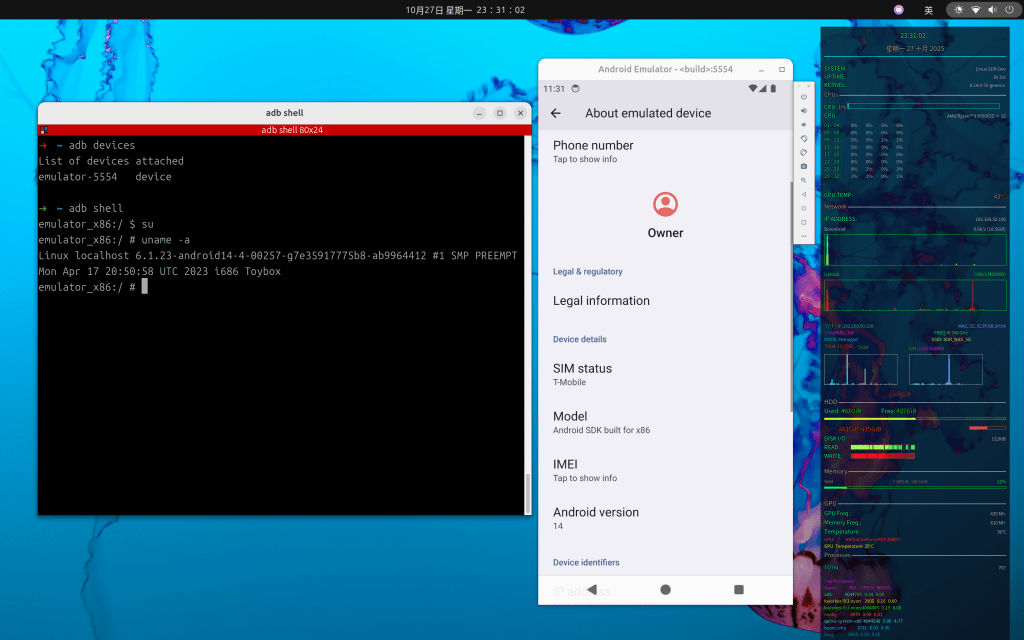Open Android version details
The width and height of the screenshot is (1024, 640).
click(x=596, y=517)
